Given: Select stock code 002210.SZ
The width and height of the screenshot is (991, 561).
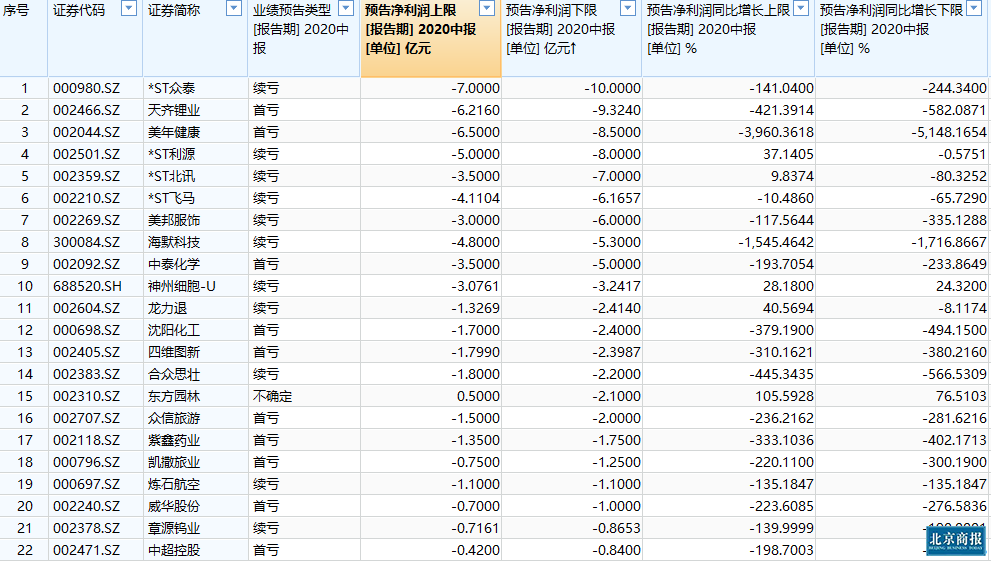Looking at the screenshot, I should tap(86, 198).
